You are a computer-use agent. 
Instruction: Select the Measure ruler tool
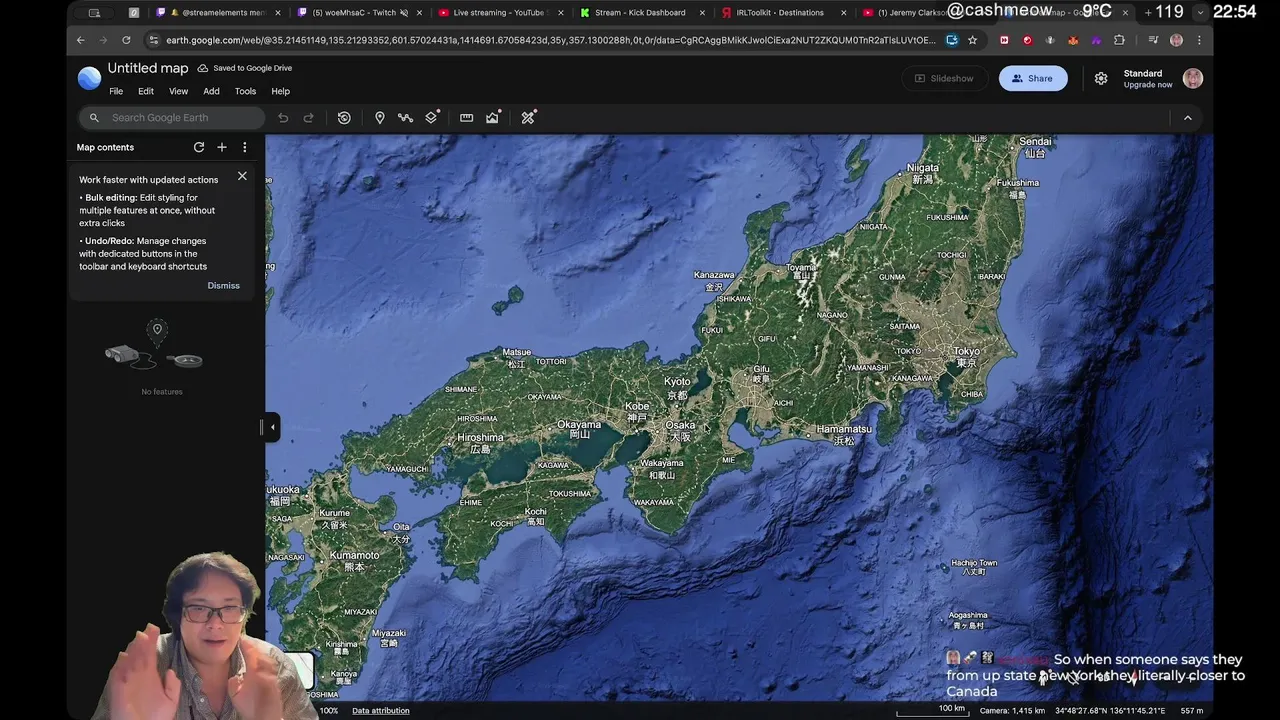click(466, 118)
